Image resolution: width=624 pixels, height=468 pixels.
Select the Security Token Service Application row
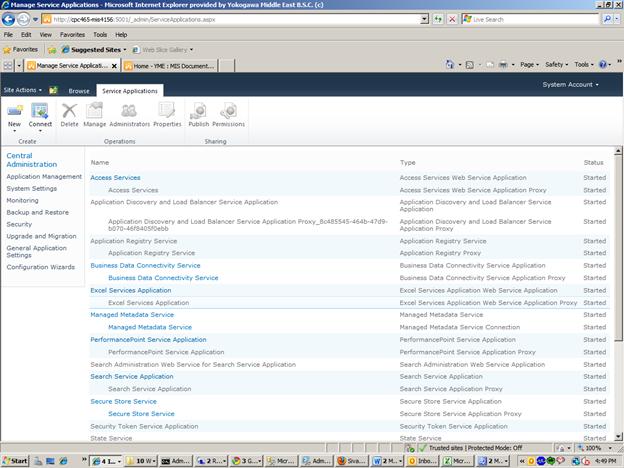click(349, 426)
